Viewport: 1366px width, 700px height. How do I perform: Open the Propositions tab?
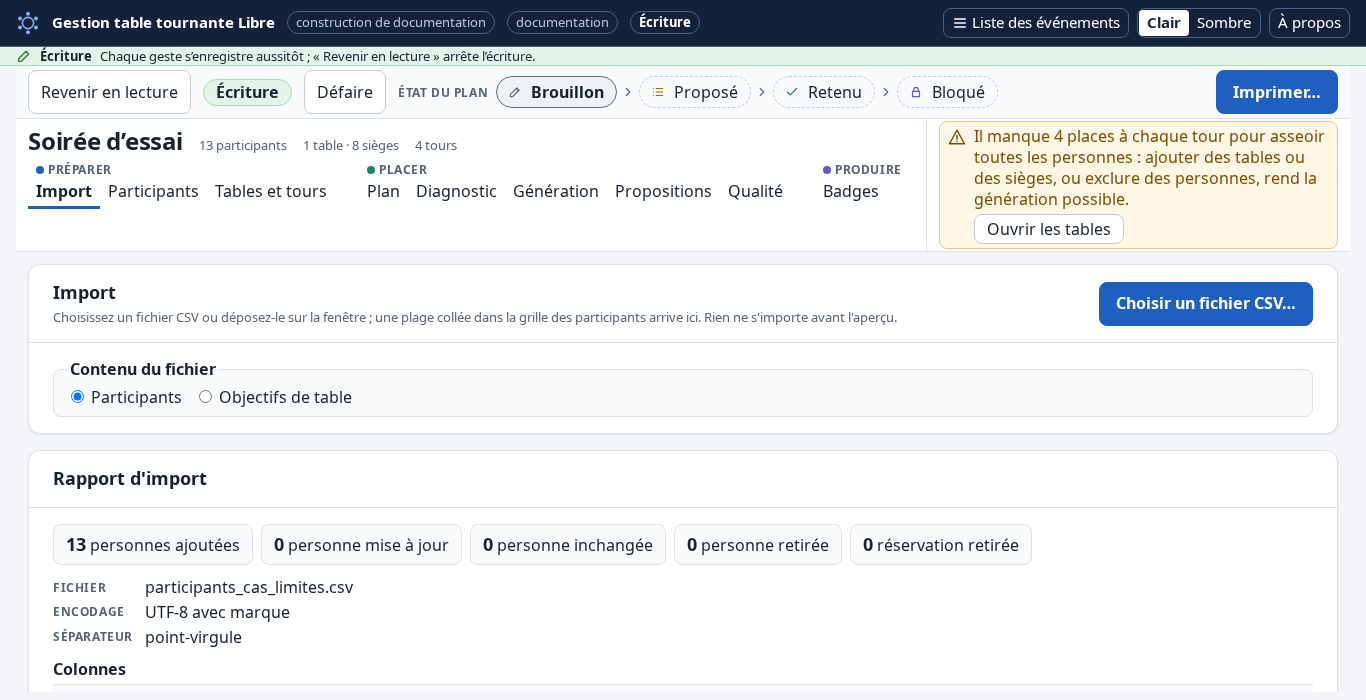663,191
